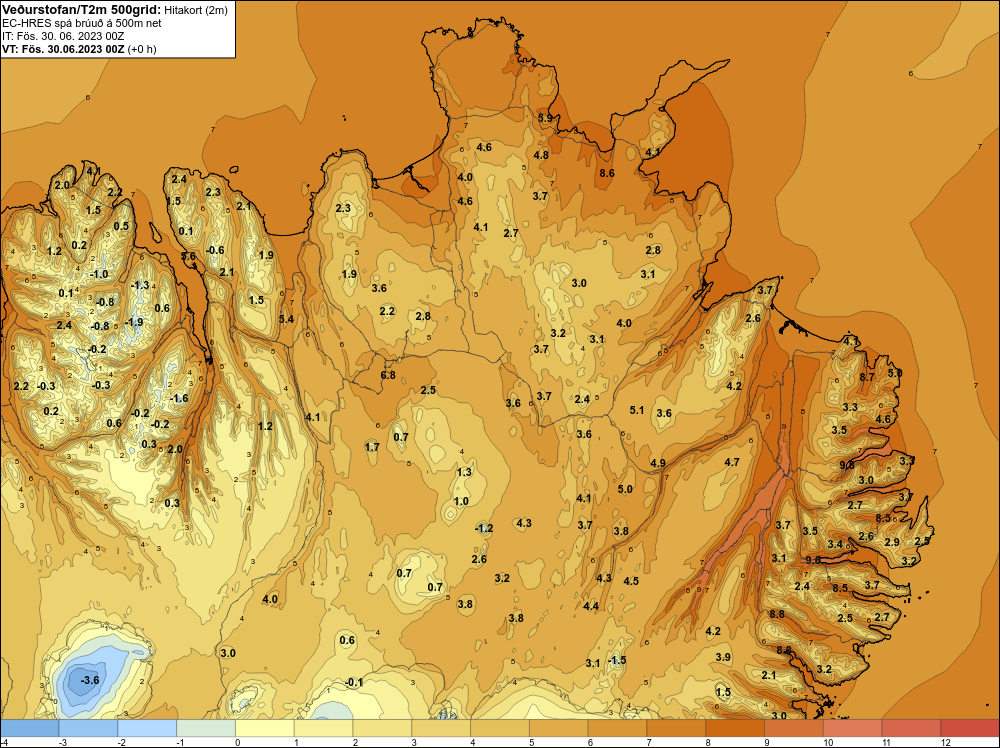Viewport: 1000px width, 748px height.
Task: Click the "5.6" temperature value
Action: (x=188, y=256)
